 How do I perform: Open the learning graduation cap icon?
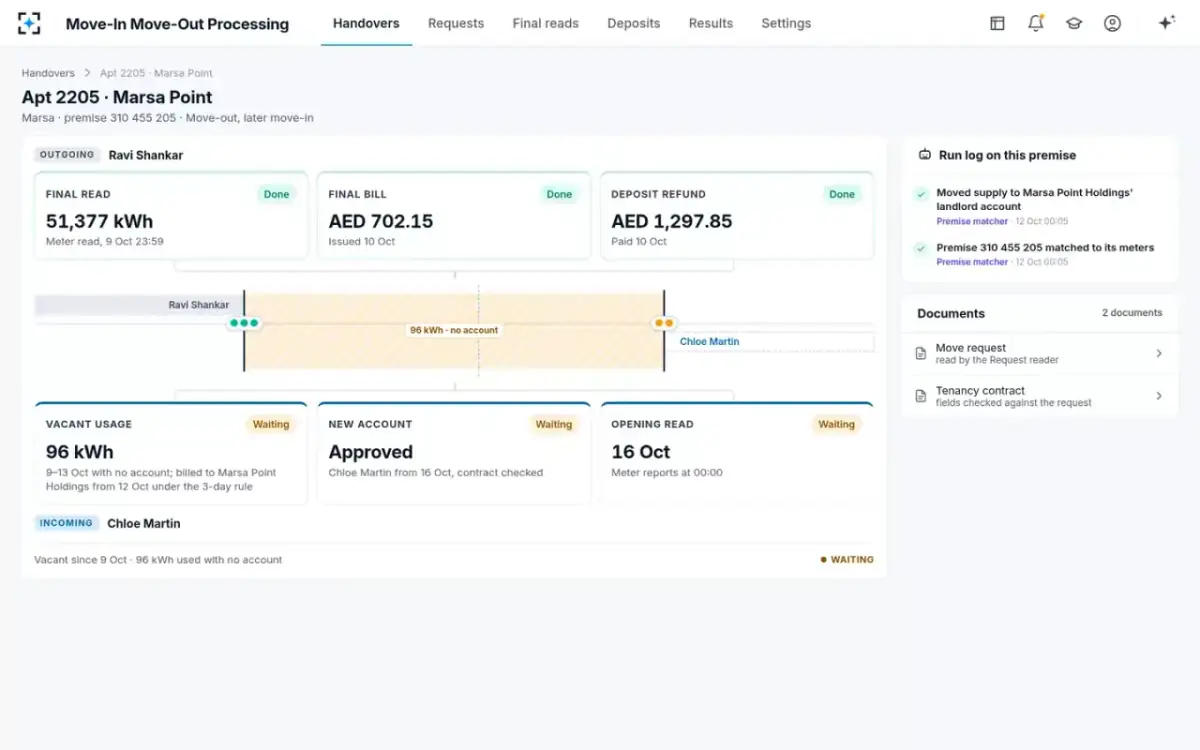[x=1074, y=23]
